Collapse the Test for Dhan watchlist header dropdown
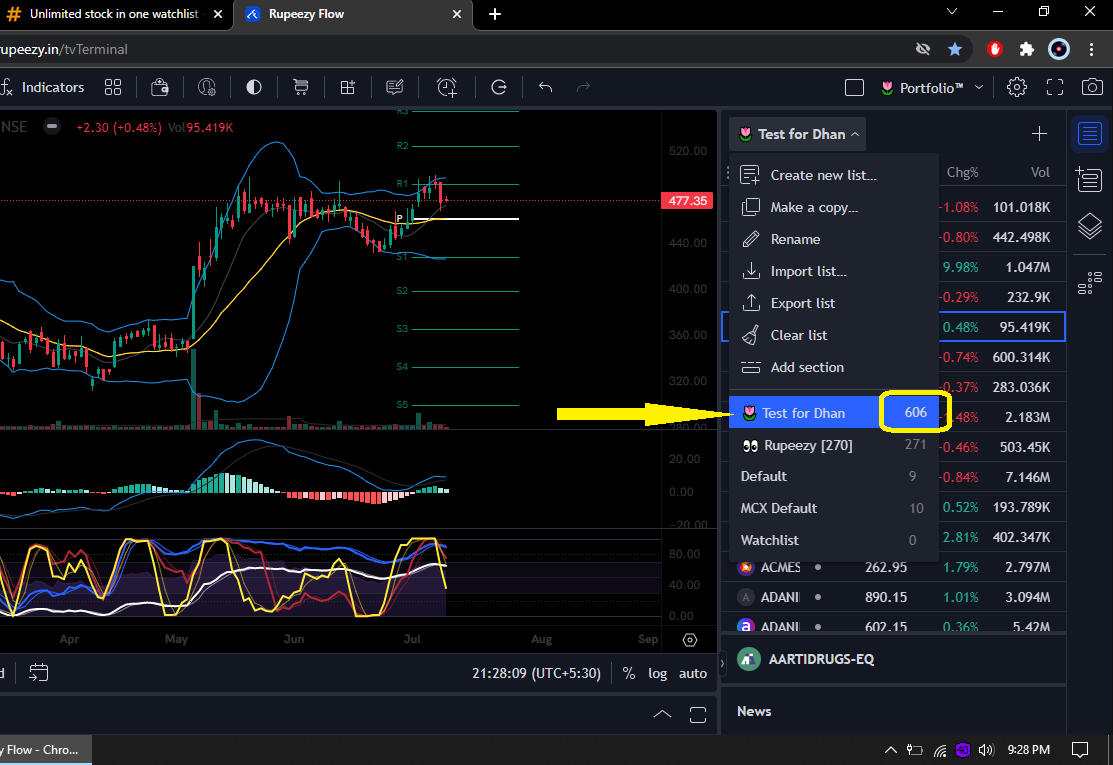 797,134
